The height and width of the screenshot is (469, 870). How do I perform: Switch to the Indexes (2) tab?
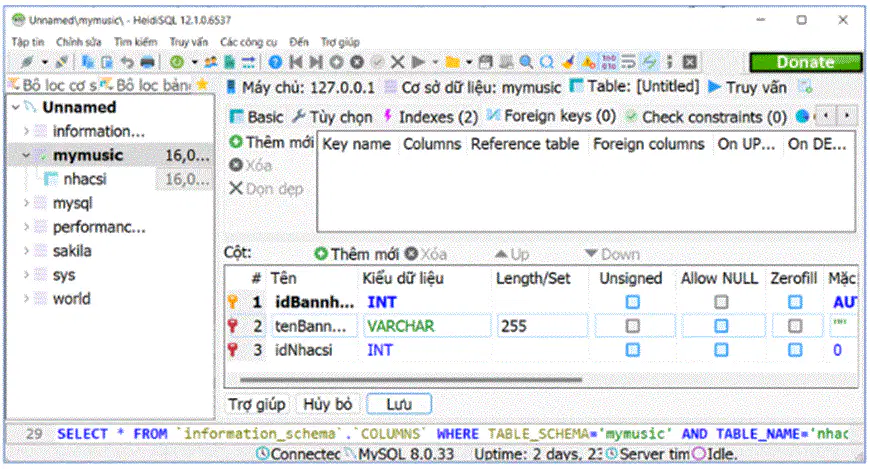[431, 117]
